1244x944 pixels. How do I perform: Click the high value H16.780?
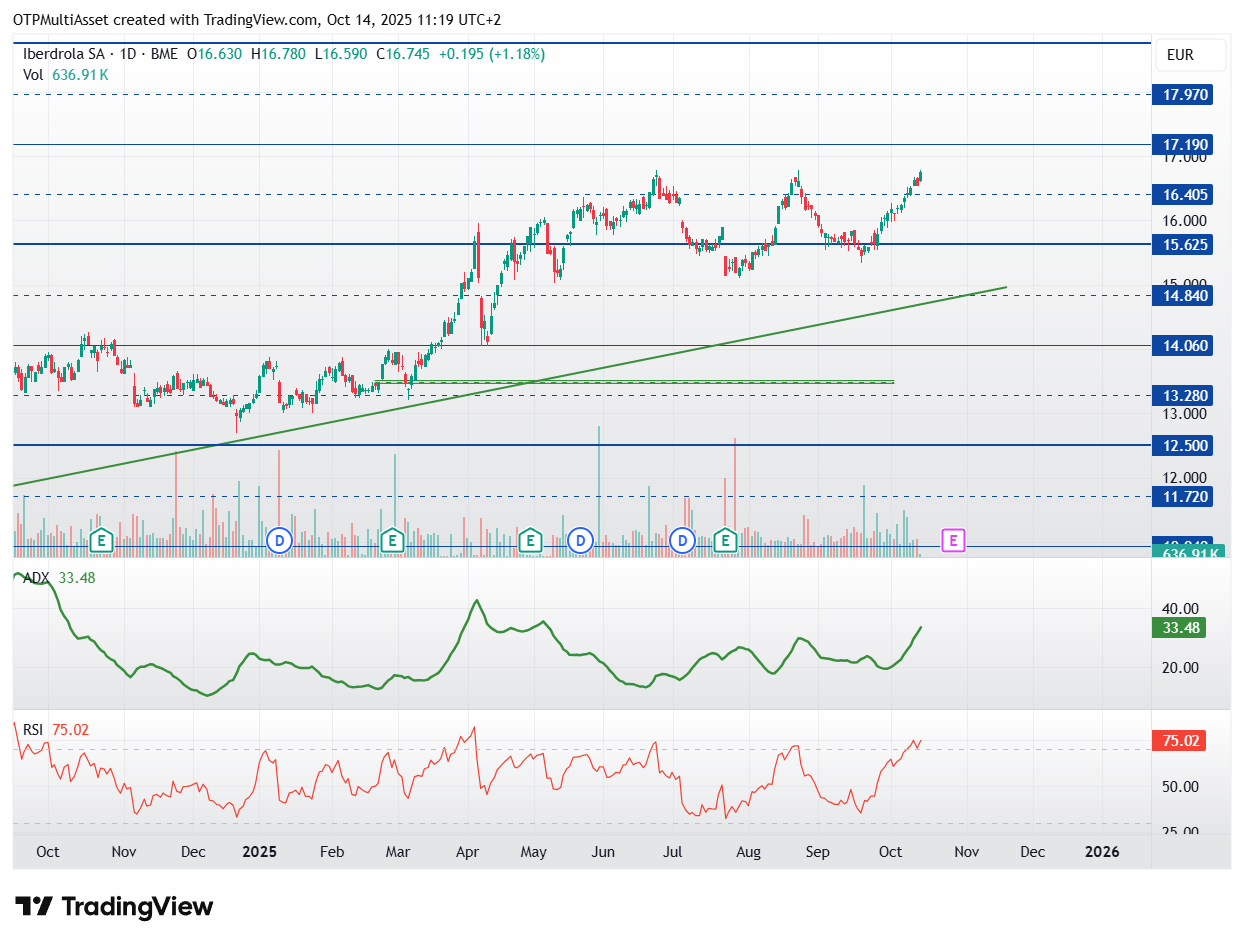(279, 55)
